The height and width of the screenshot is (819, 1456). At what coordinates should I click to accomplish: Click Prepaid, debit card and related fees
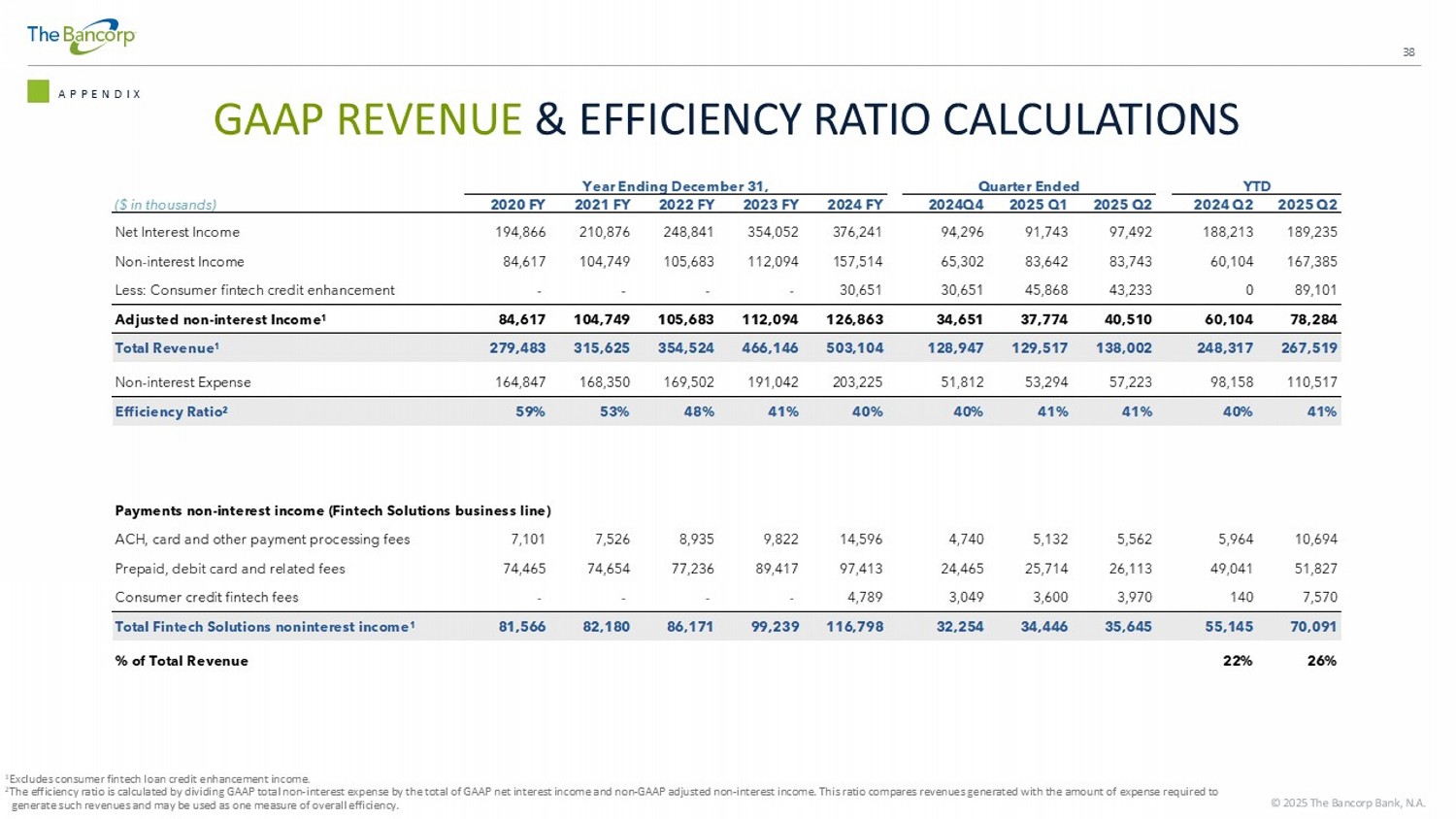[230, 569]
